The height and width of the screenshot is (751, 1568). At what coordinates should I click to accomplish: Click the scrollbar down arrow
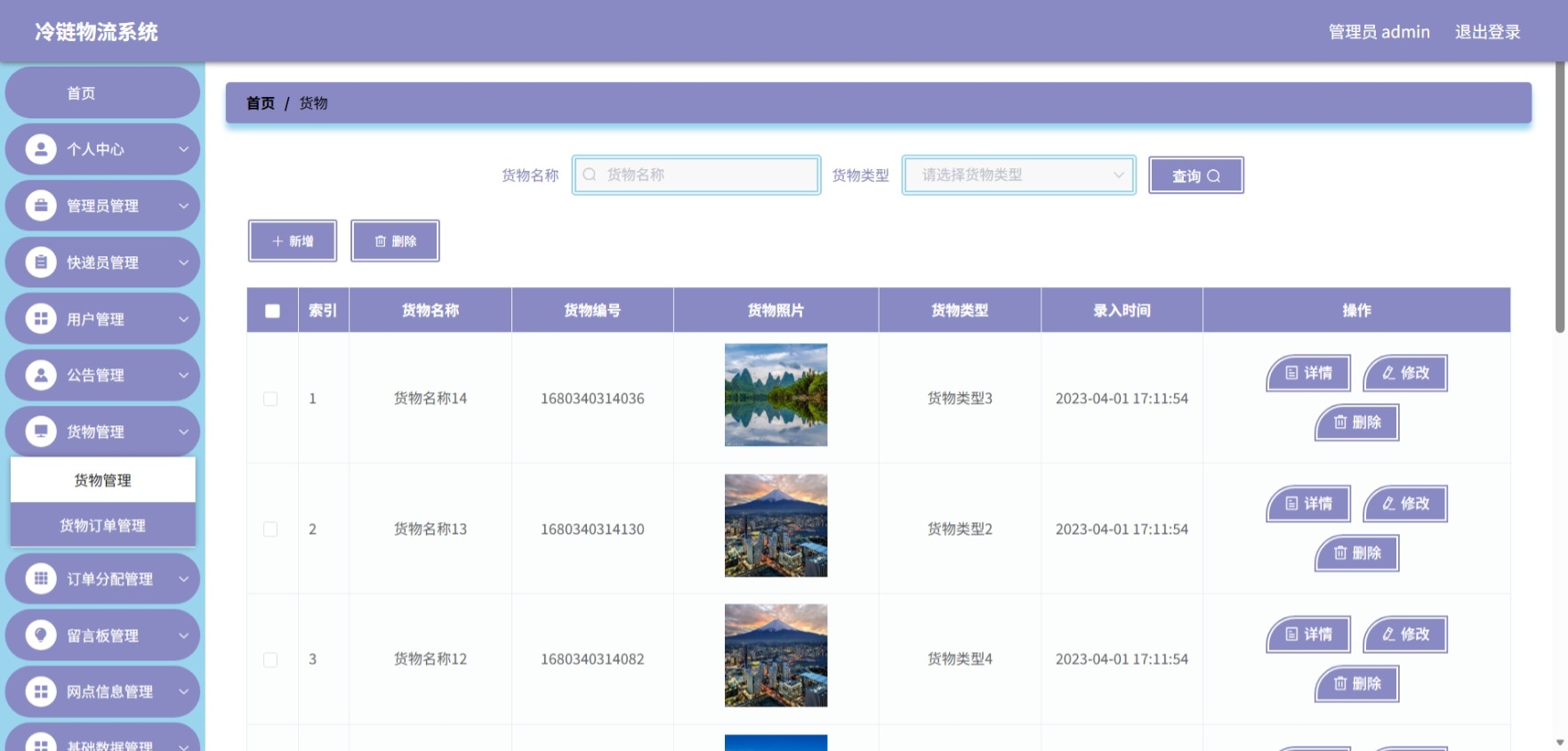tap(1560, 743)
